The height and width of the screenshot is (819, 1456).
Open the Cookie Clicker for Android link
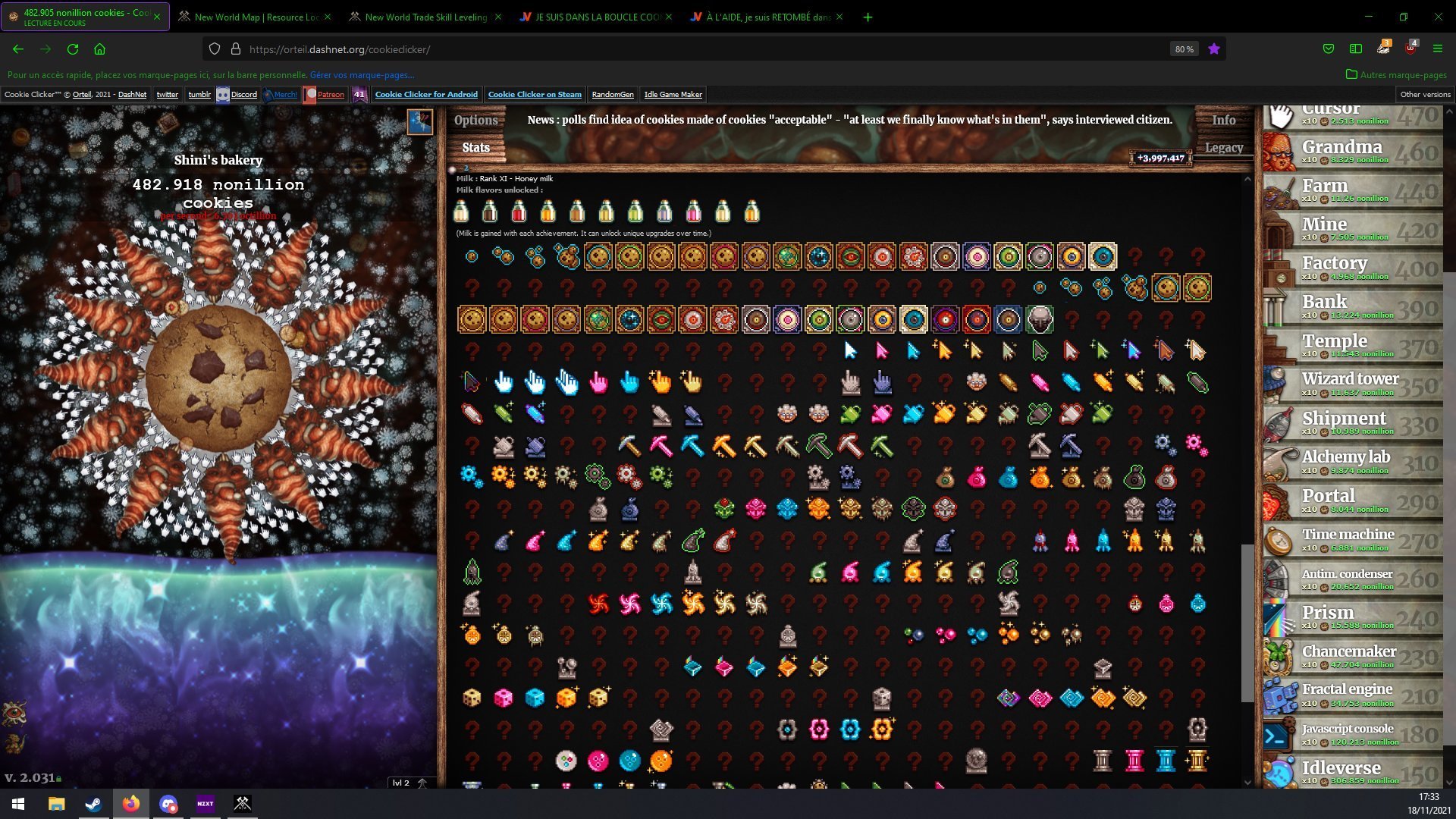[426, 94]
